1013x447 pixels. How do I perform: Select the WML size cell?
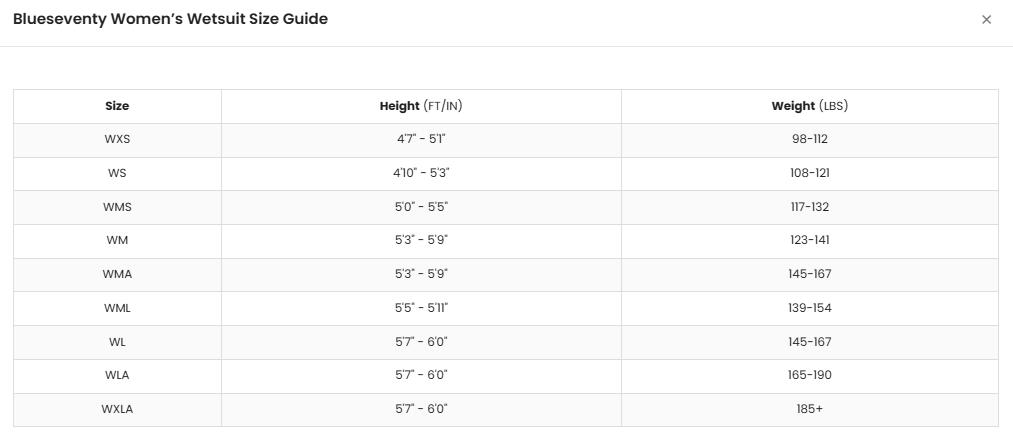click(x=117, y=308)
